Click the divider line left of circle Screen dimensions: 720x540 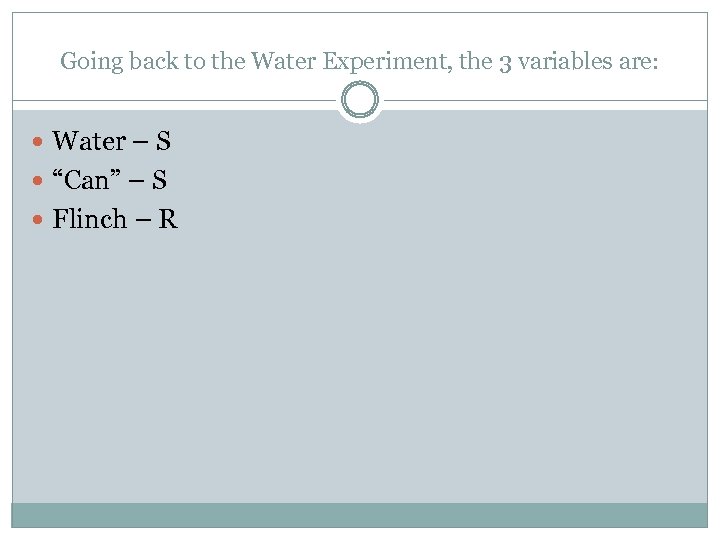tap(170, 101)
